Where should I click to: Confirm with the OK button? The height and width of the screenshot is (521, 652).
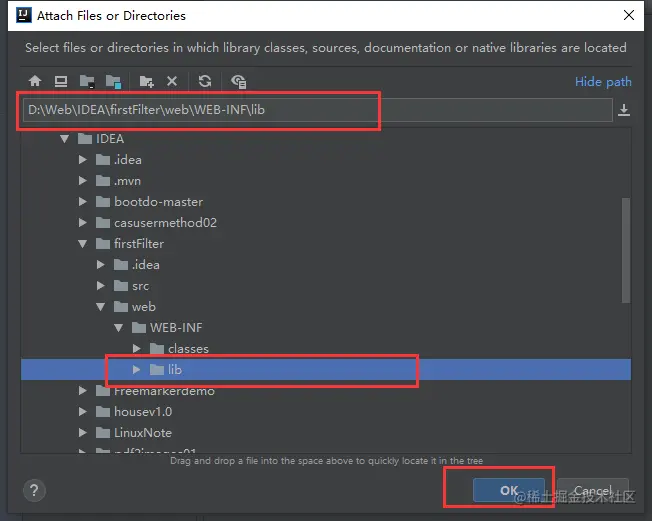pyautogui.click(x=509, y=490)
